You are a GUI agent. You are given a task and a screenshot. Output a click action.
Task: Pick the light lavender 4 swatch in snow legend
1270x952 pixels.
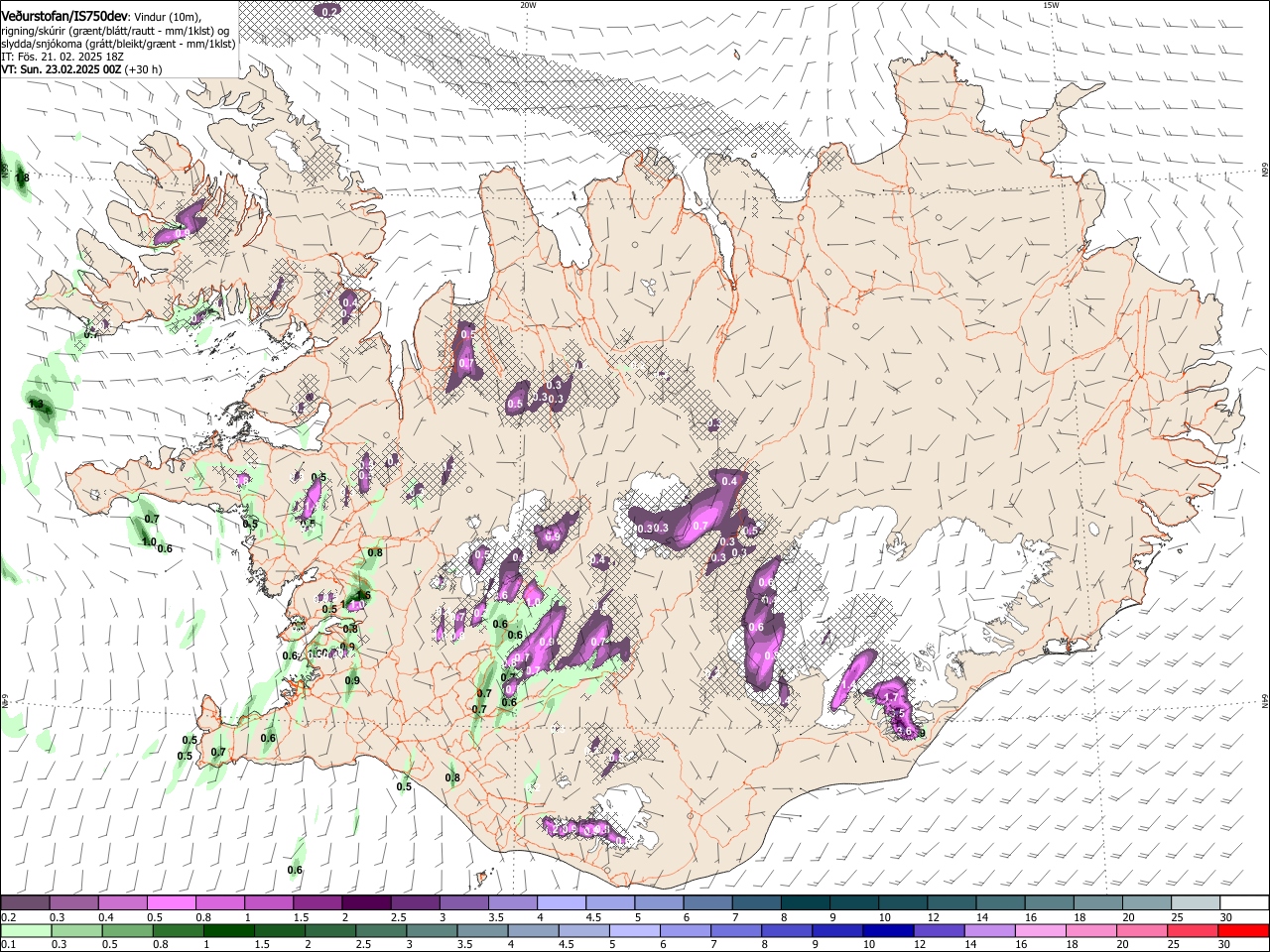pyautogui.click(x=562, y=903)
